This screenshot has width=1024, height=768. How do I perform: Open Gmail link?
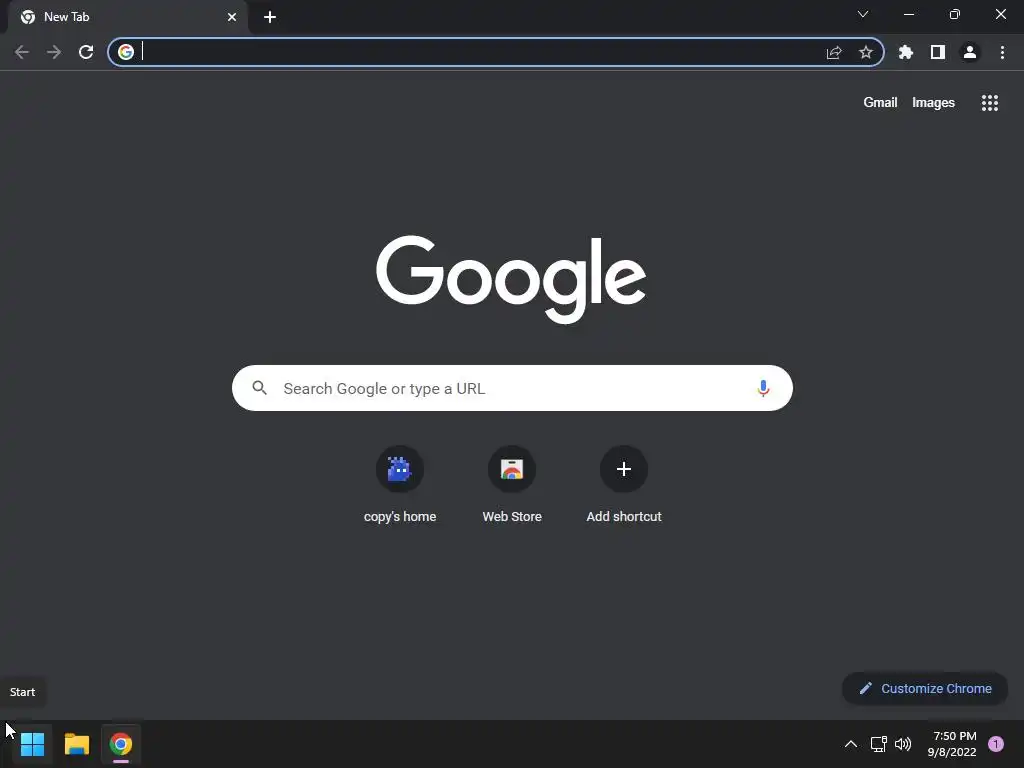tap(880, 103)
